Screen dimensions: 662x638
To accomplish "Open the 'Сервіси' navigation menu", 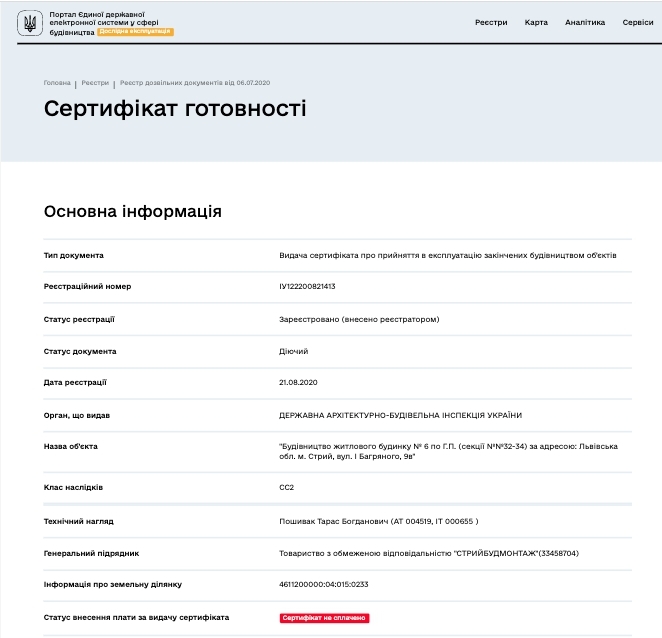I will pyautogui.click(x=638, y=22).
